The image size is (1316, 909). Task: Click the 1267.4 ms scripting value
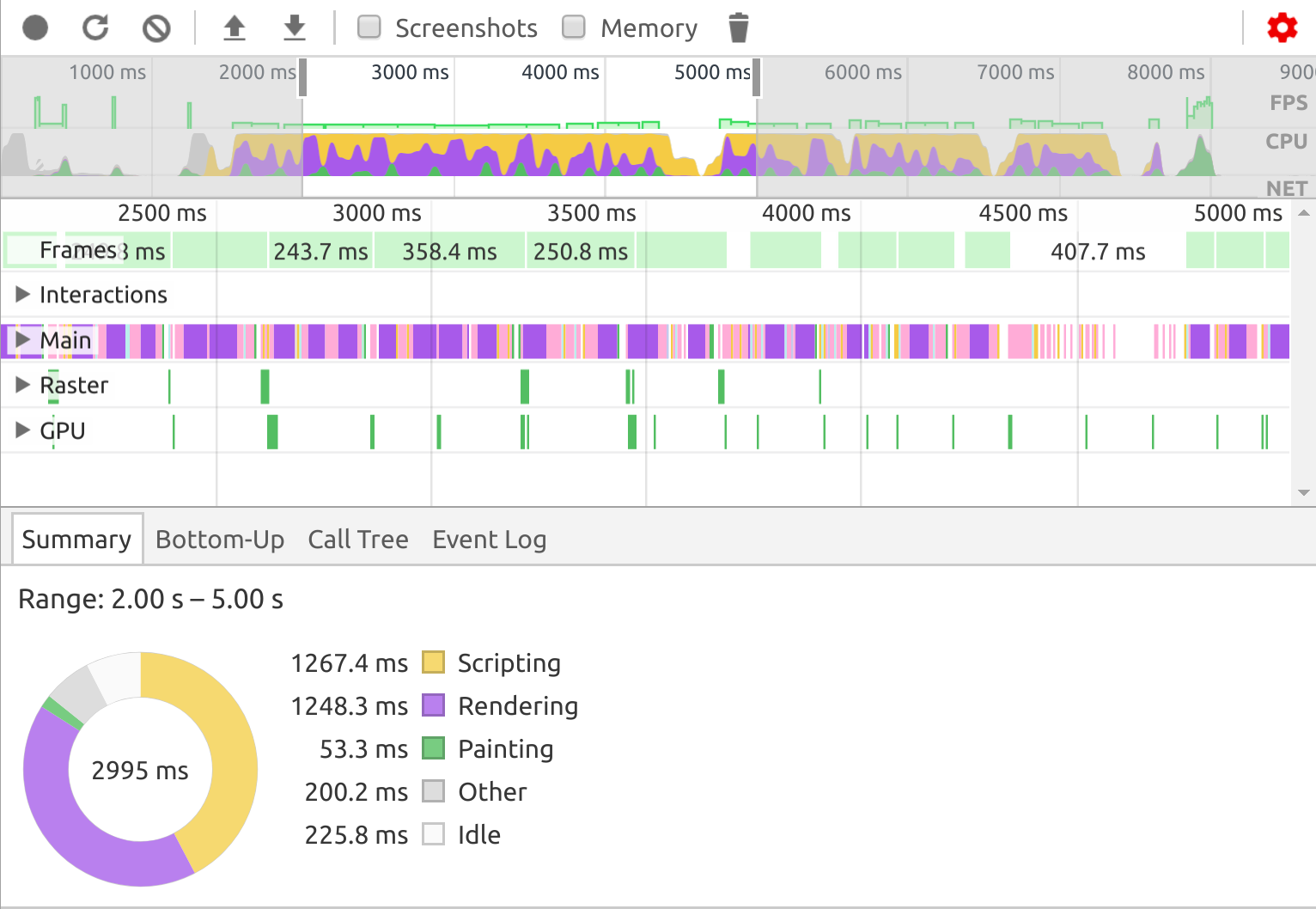[x=350, y=663]
